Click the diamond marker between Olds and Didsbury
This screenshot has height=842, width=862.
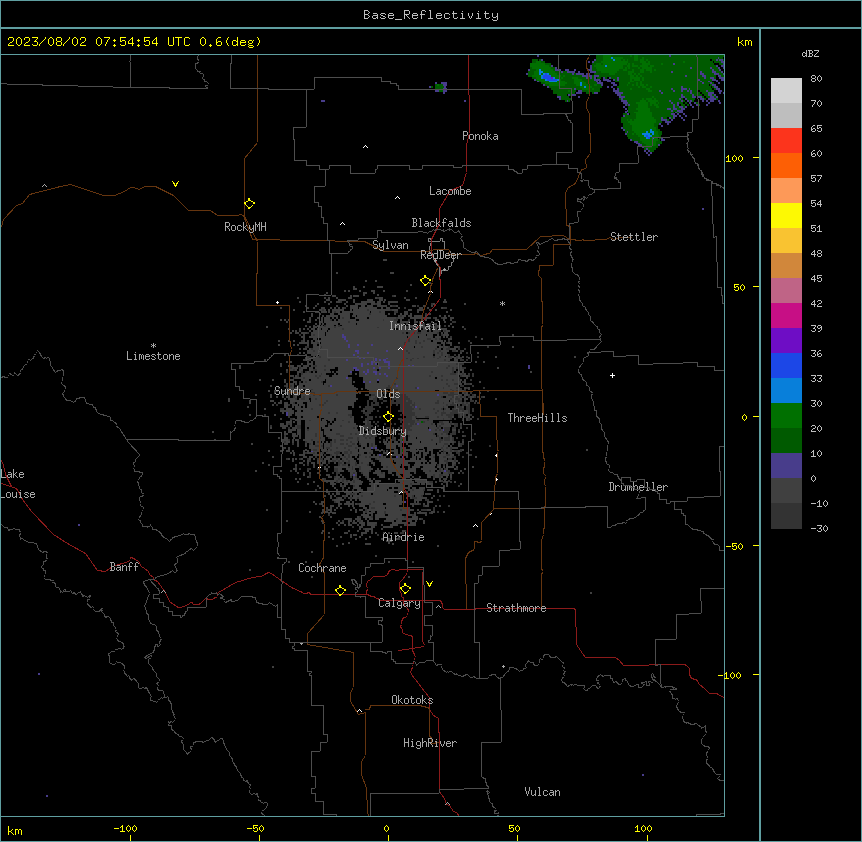click(389, 417)
